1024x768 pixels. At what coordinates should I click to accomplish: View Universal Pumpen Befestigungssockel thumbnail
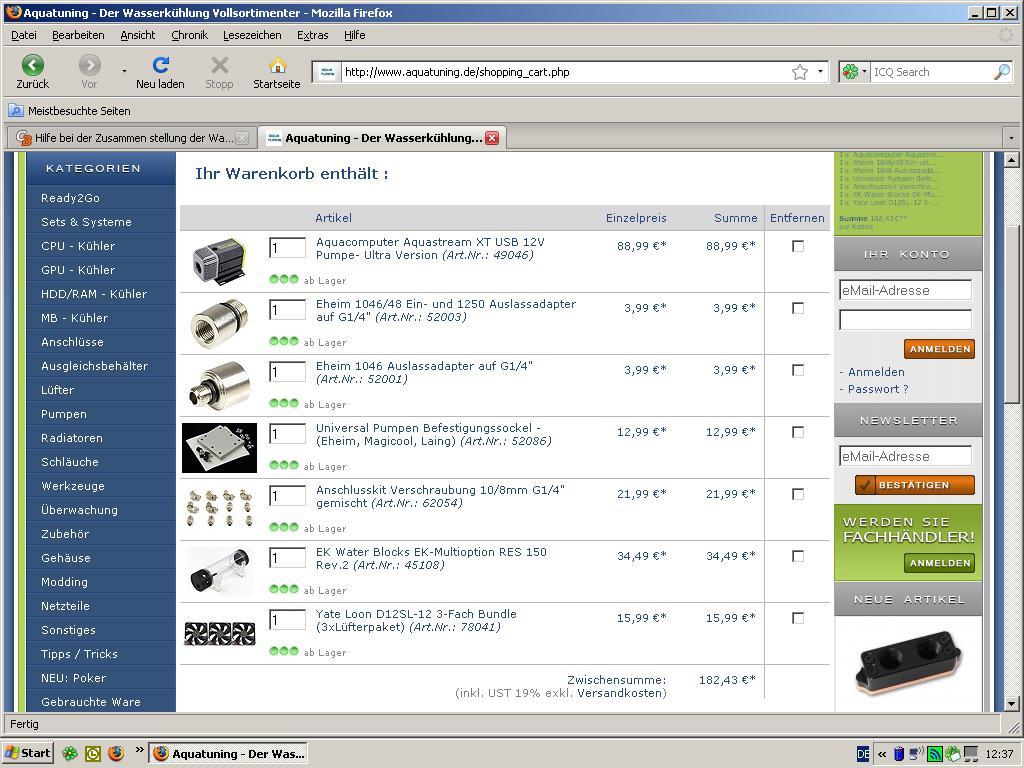pyautogui.click(x=219, y=447)
